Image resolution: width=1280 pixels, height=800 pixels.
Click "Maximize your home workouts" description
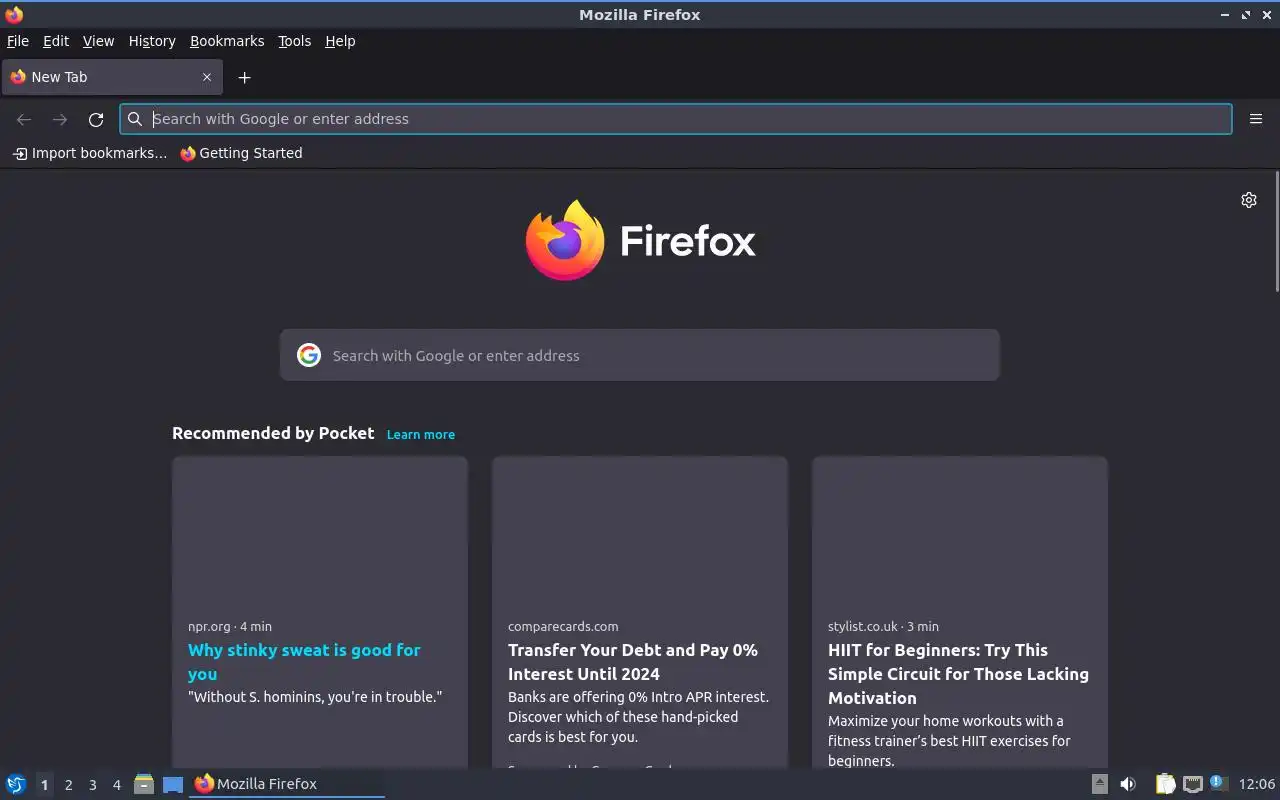pos(949,741)
